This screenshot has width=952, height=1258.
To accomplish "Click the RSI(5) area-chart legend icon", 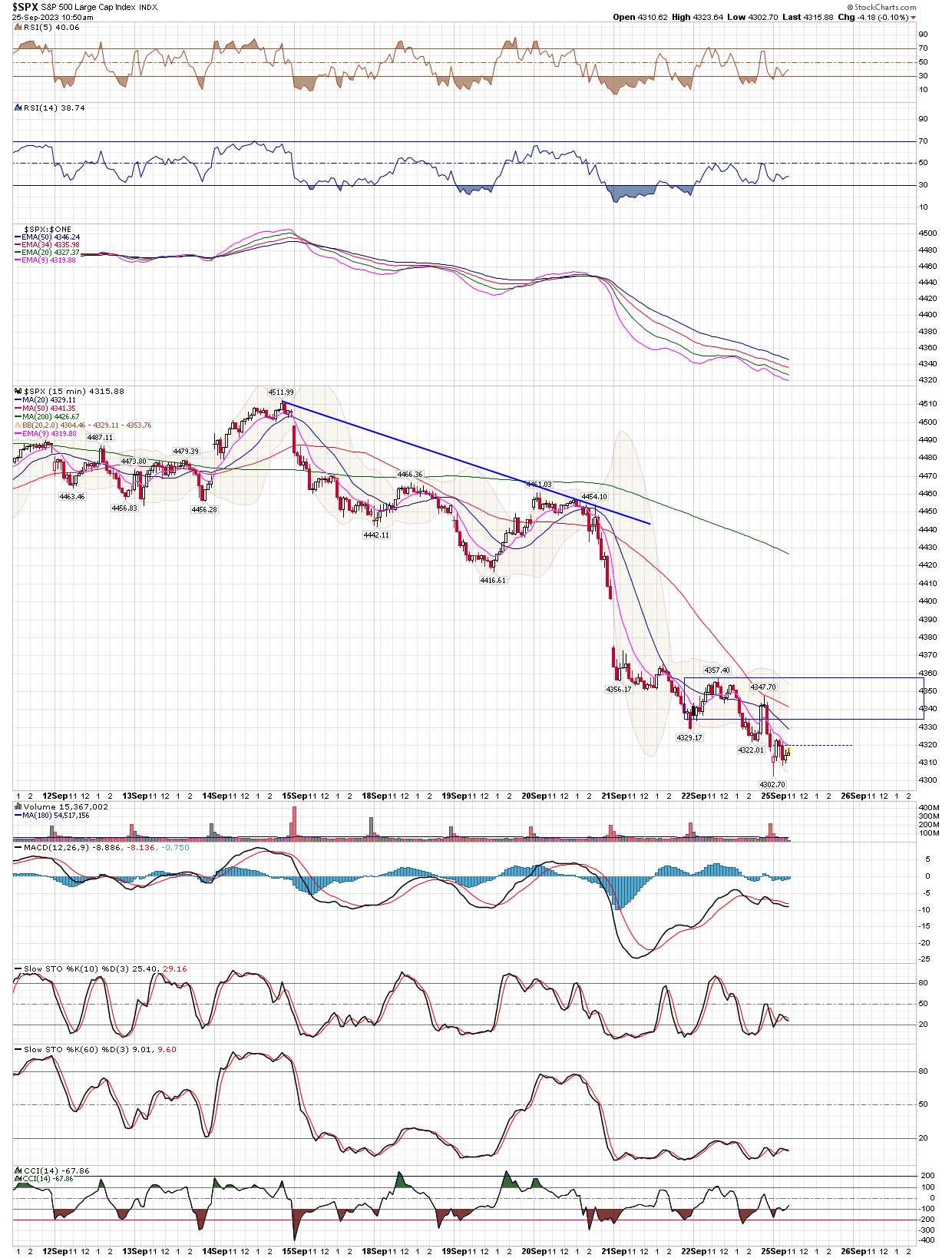I will pyautogui.click(x=18, y=27).
